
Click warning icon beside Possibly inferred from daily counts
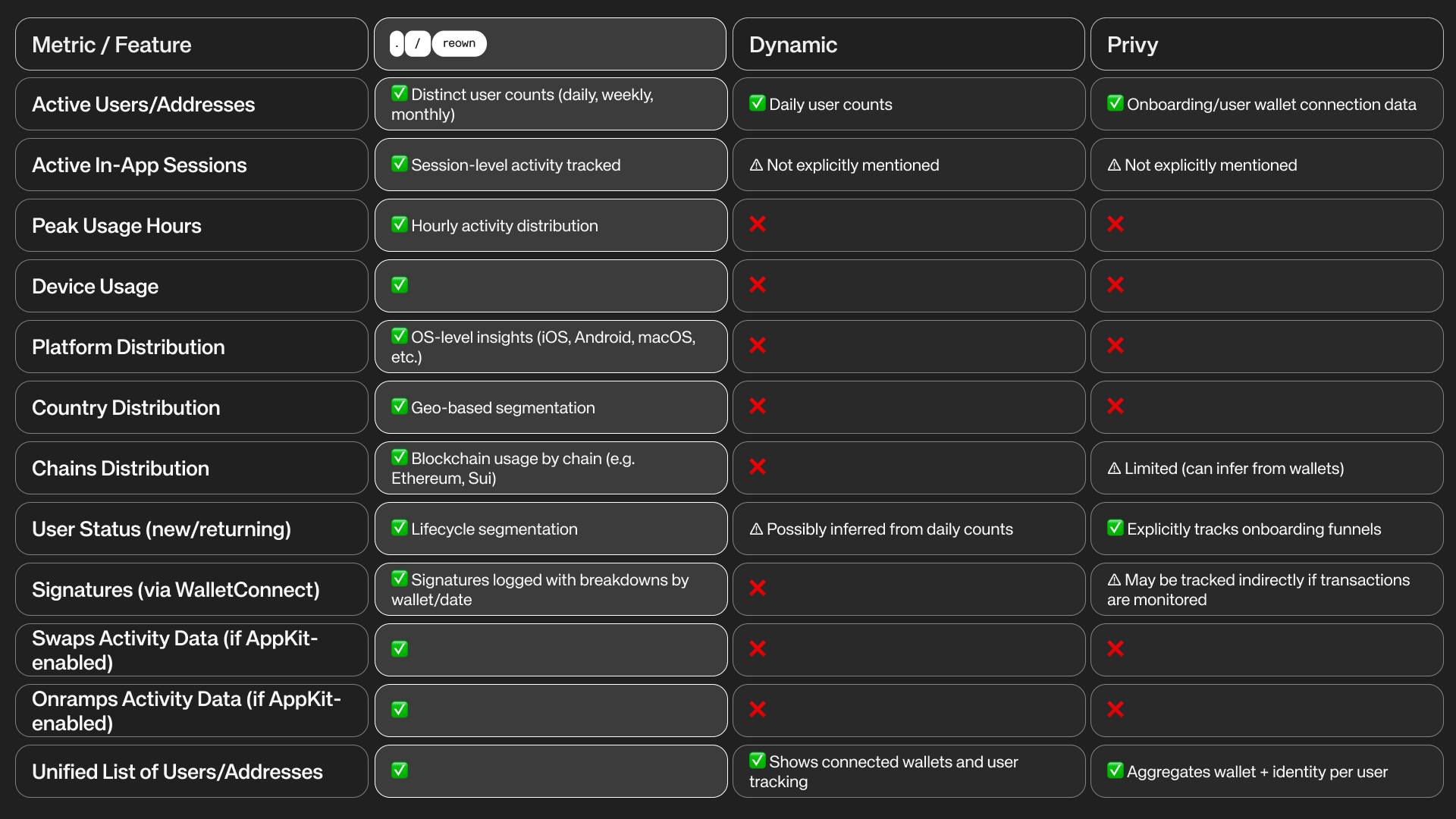756,529
